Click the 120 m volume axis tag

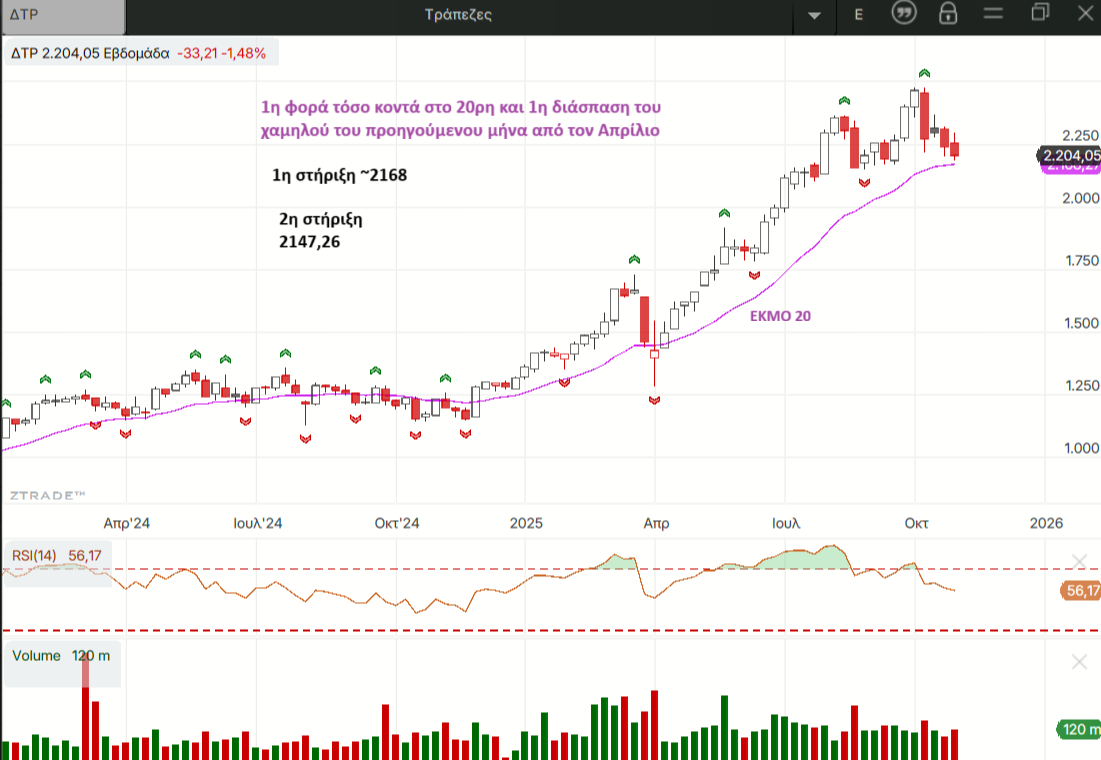(1078, 729)
